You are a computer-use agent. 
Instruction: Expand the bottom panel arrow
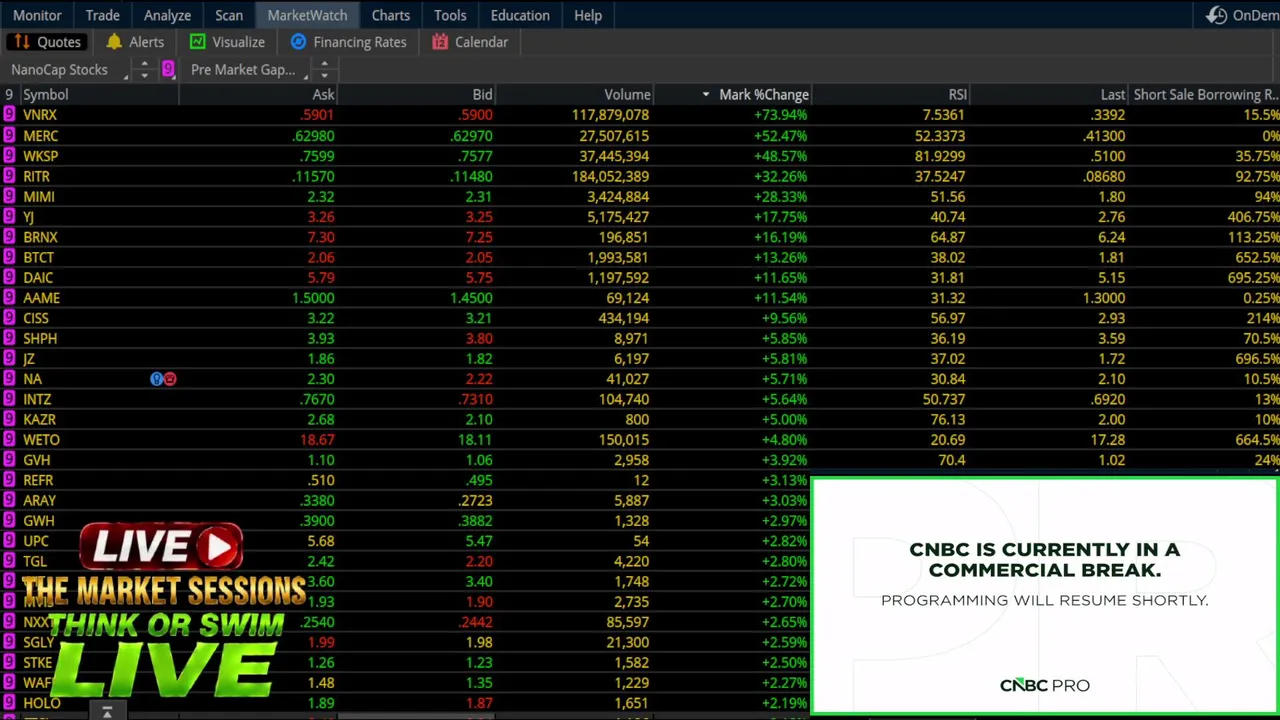click(x=107, y=712)
